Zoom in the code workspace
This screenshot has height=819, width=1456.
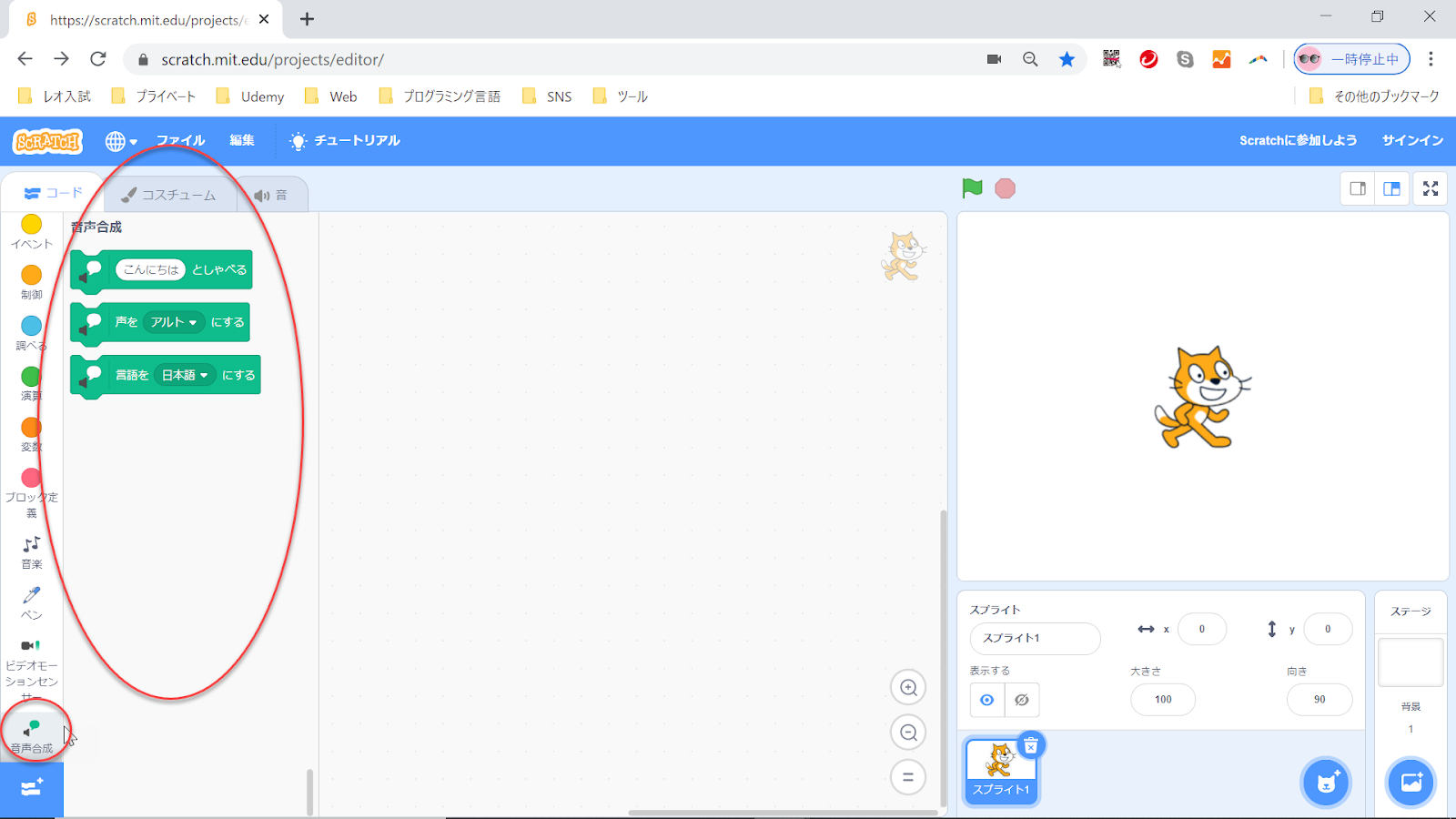coord(908,688)
